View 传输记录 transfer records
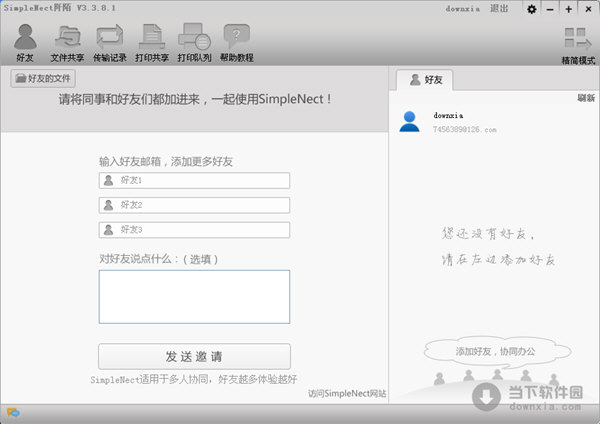600x424 pixels. coord(110,43)
